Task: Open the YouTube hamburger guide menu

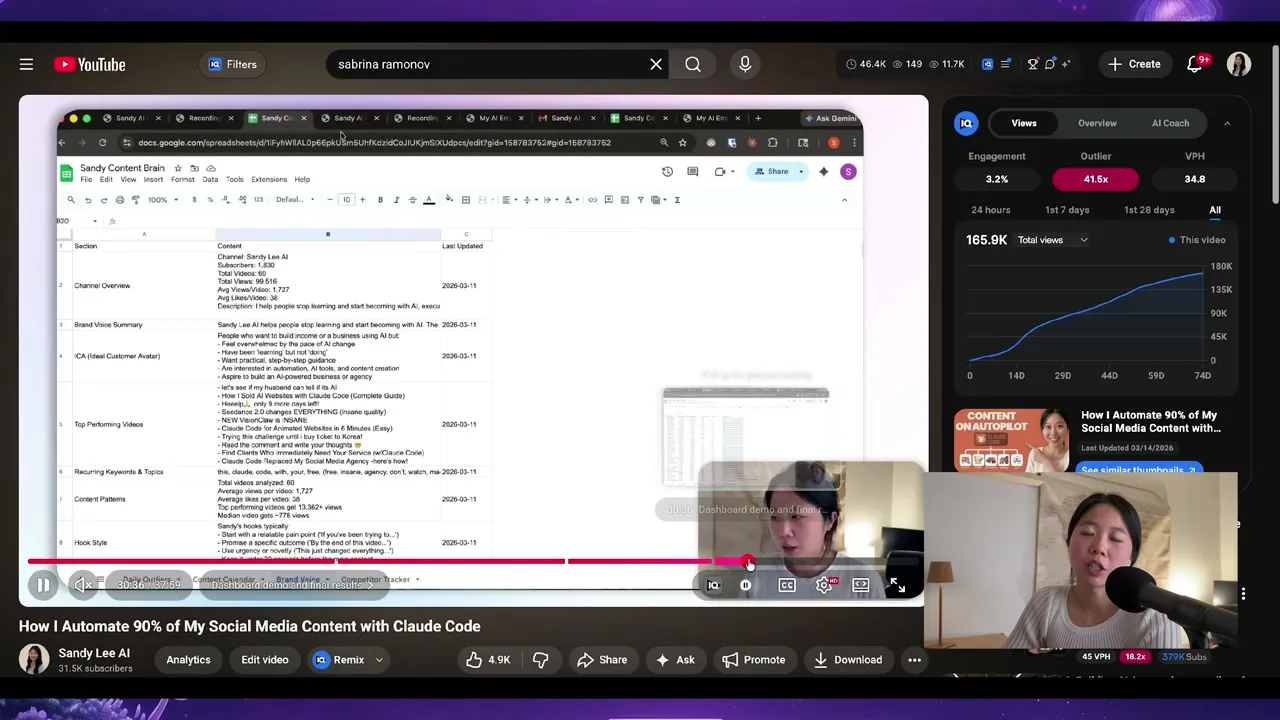Action: click(x=27, y=64)
